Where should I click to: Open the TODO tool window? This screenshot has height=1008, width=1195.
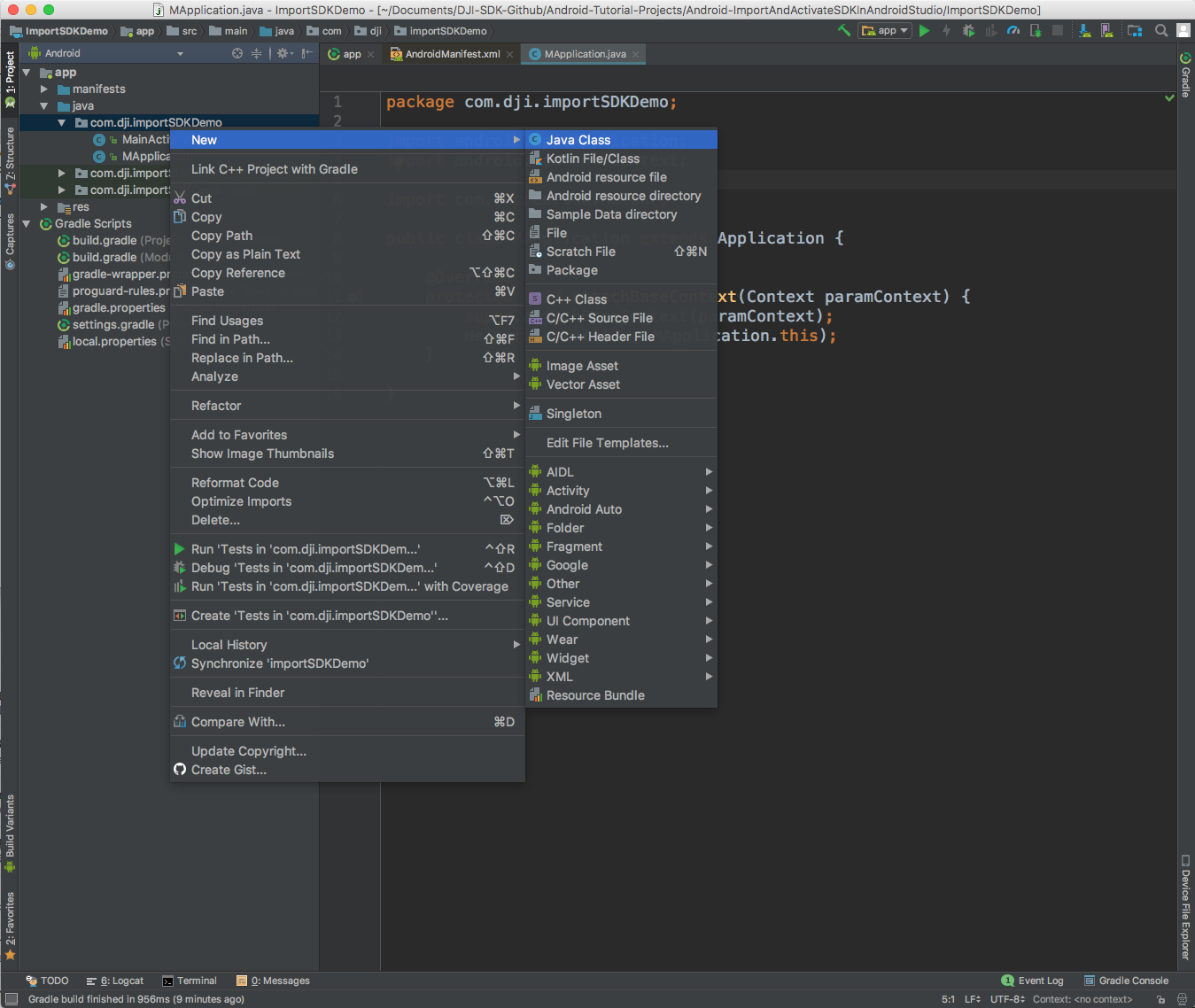coord(47,981)
